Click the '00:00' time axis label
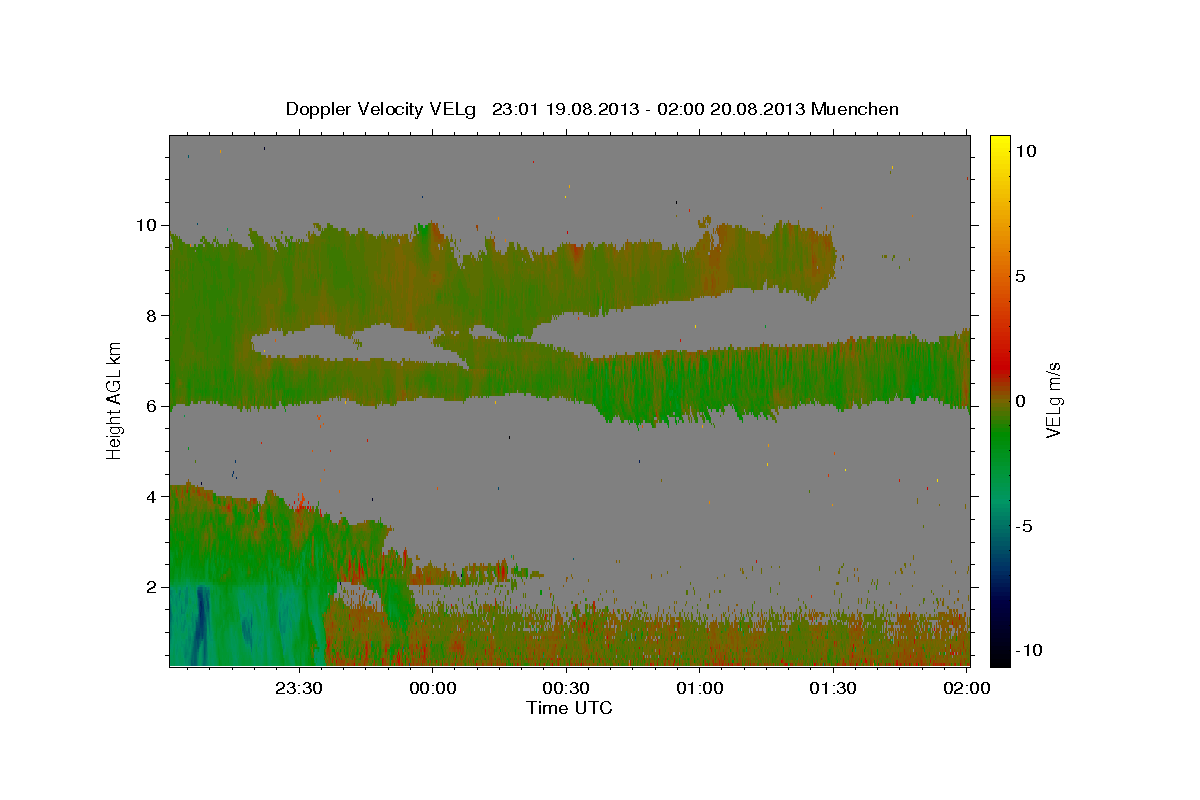 433,688
